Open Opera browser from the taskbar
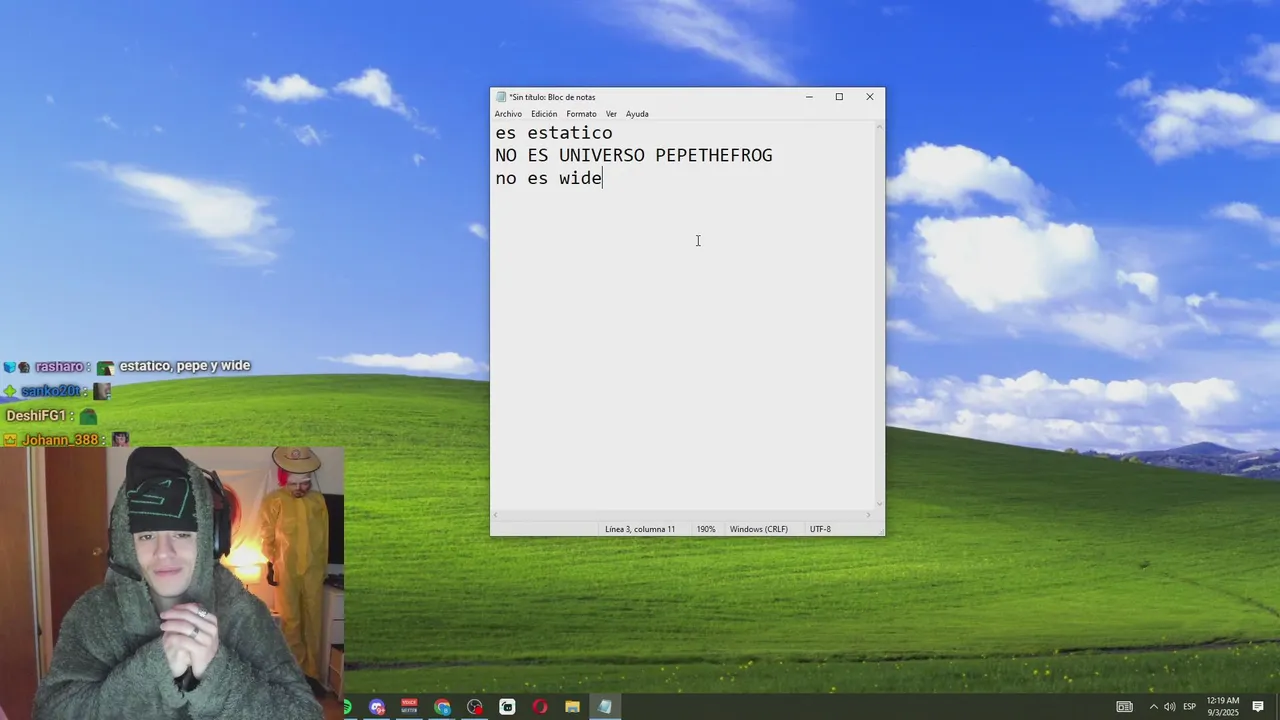The width and height of the screenshot is (1280, 720). click(540, 707)
